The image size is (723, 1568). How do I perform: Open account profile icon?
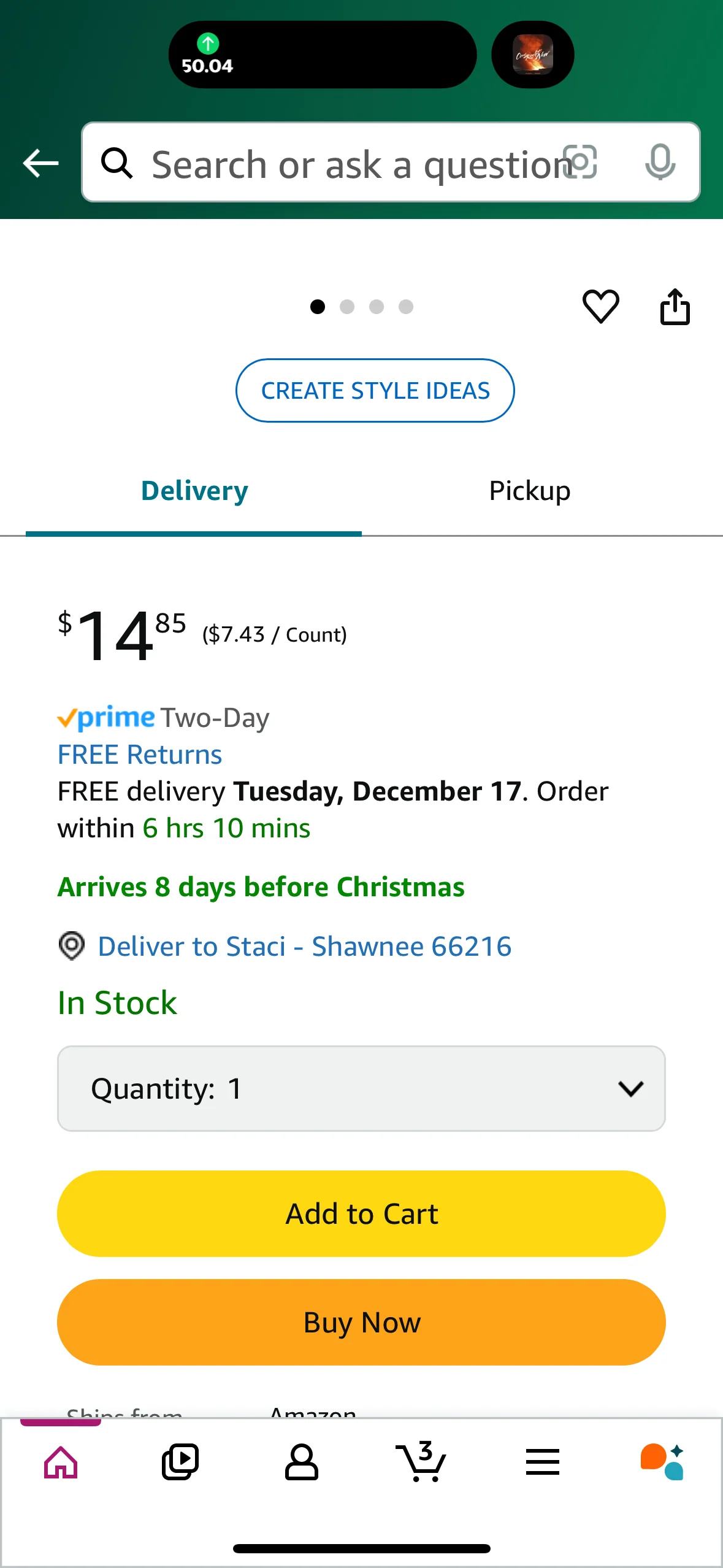(x=301, y=1462)
